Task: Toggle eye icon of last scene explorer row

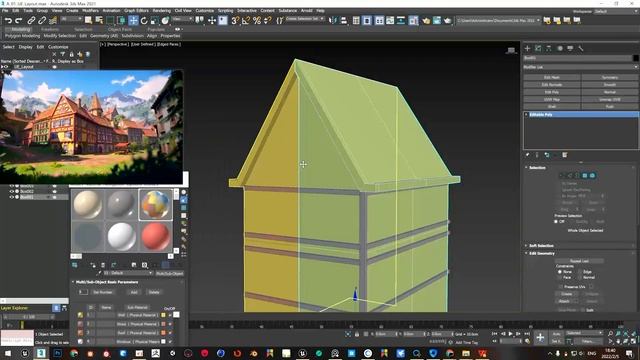Action: 12,197
